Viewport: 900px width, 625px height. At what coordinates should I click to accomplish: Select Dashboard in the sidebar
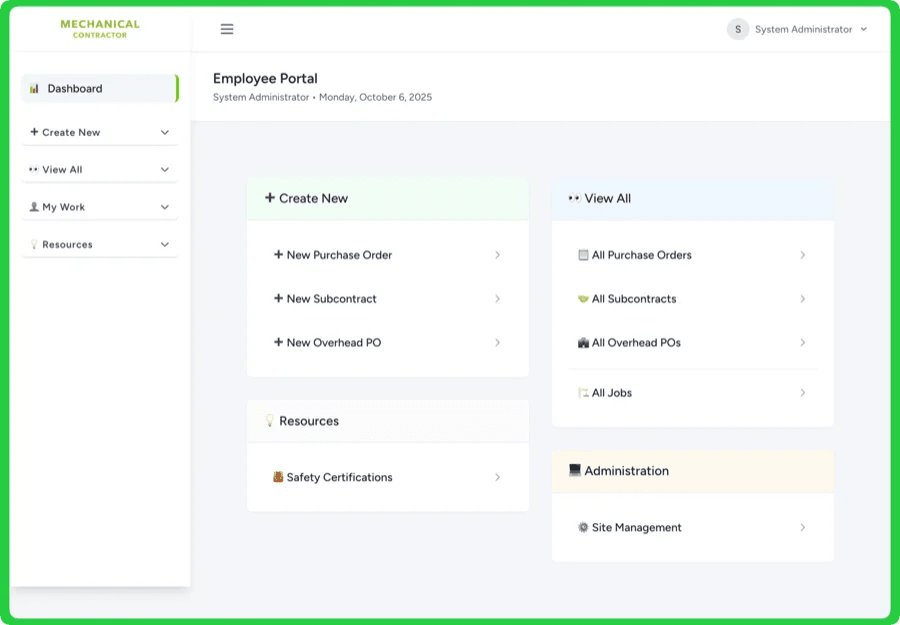tap(75, 88)
